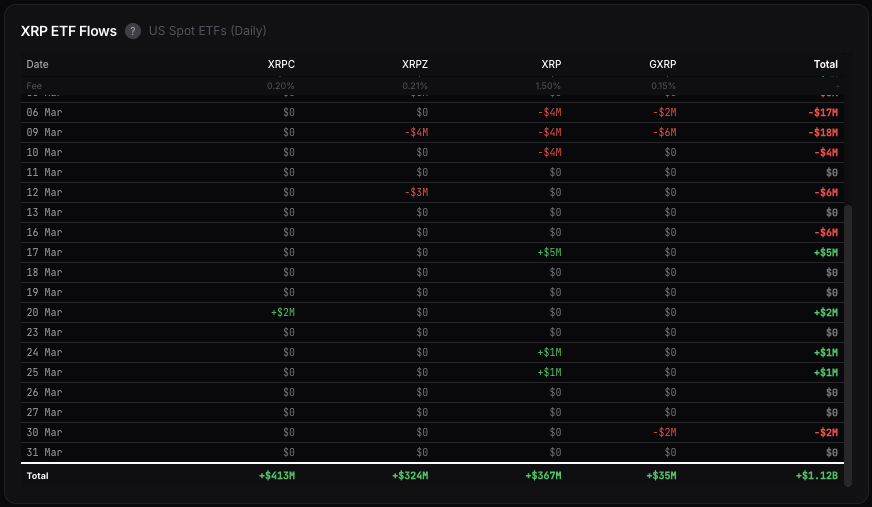872x507 pixels.
Task: Click the 12 Mar date cell
Action: pyautogui.click(x=44, y=192)
